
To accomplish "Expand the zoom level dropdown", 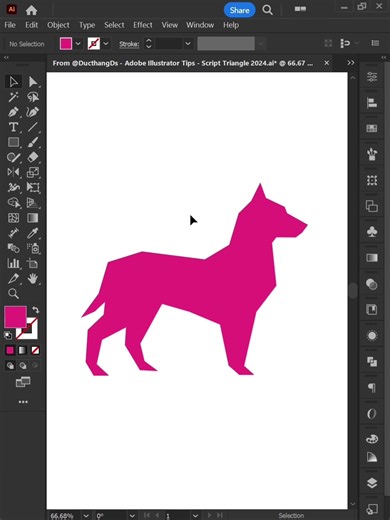I will pyautogui.click(x=86, y=516).
